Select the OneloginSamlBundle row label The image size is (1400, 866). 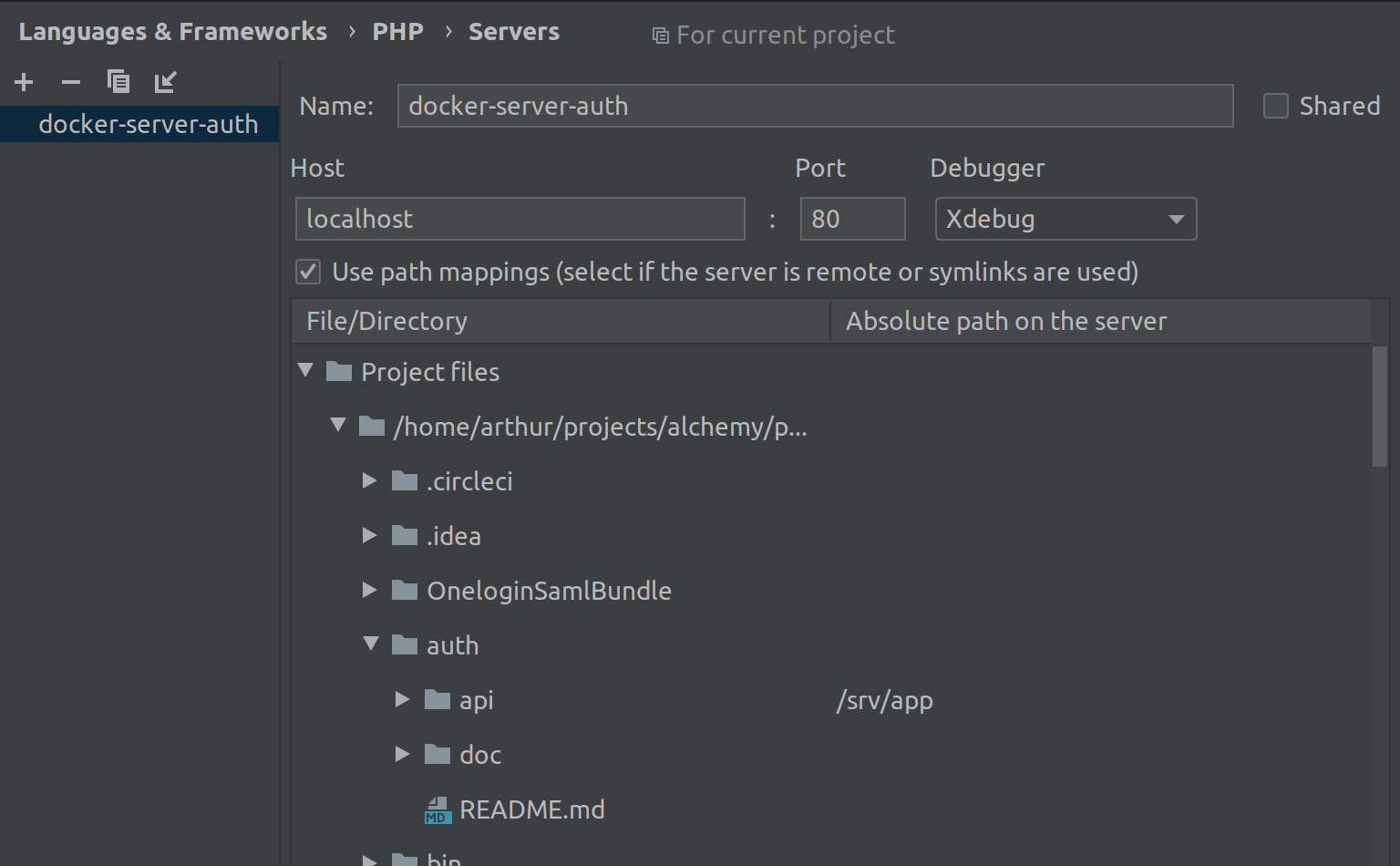549,591
